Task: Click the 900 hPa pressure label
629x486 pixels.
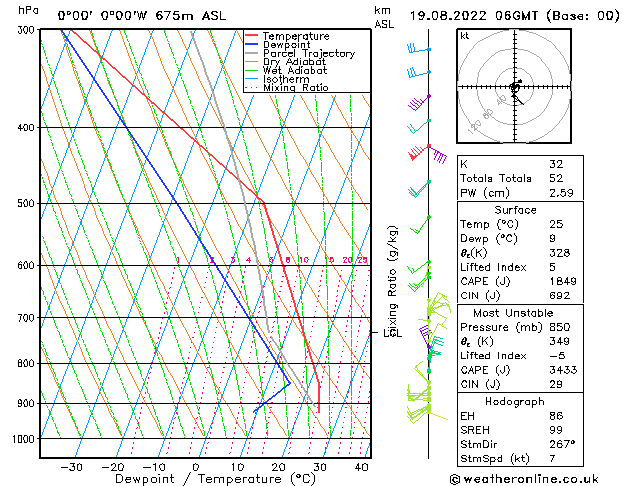Action: [28, 403]
